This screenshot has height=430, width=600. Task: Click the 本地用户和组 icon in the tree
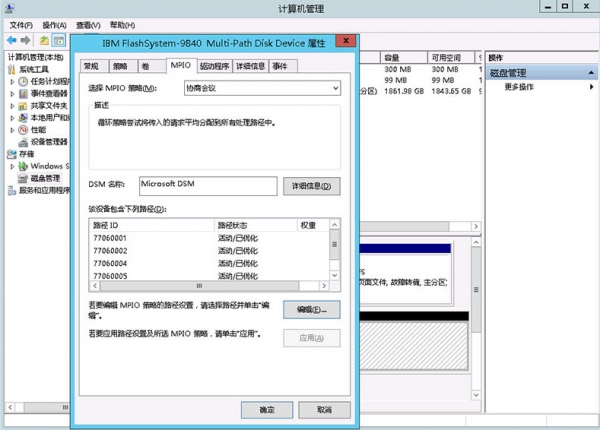click(23, 117)
